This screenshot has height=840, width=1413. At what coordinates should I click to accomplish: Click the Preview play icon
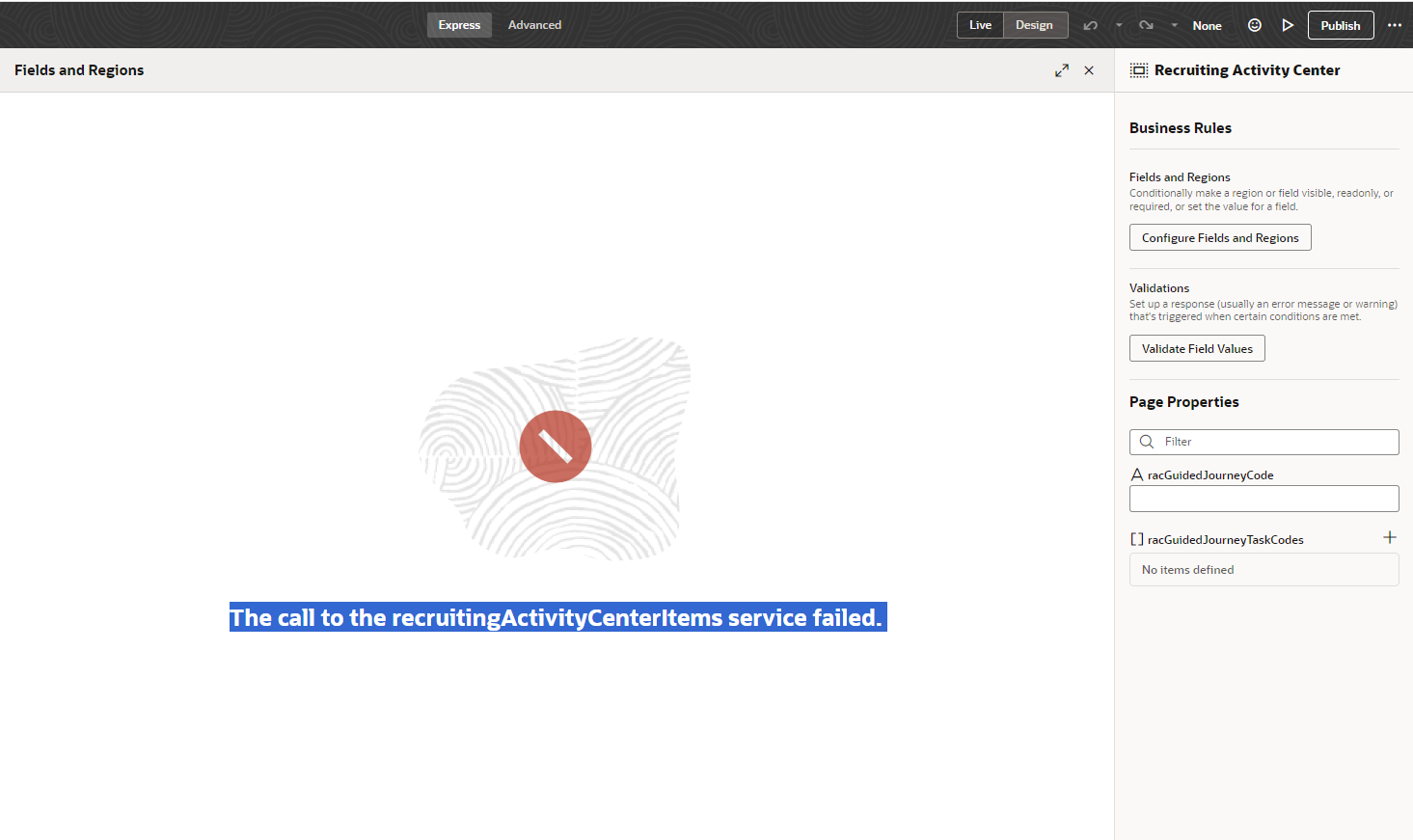pyautogui.click(x=1288, y=24)
